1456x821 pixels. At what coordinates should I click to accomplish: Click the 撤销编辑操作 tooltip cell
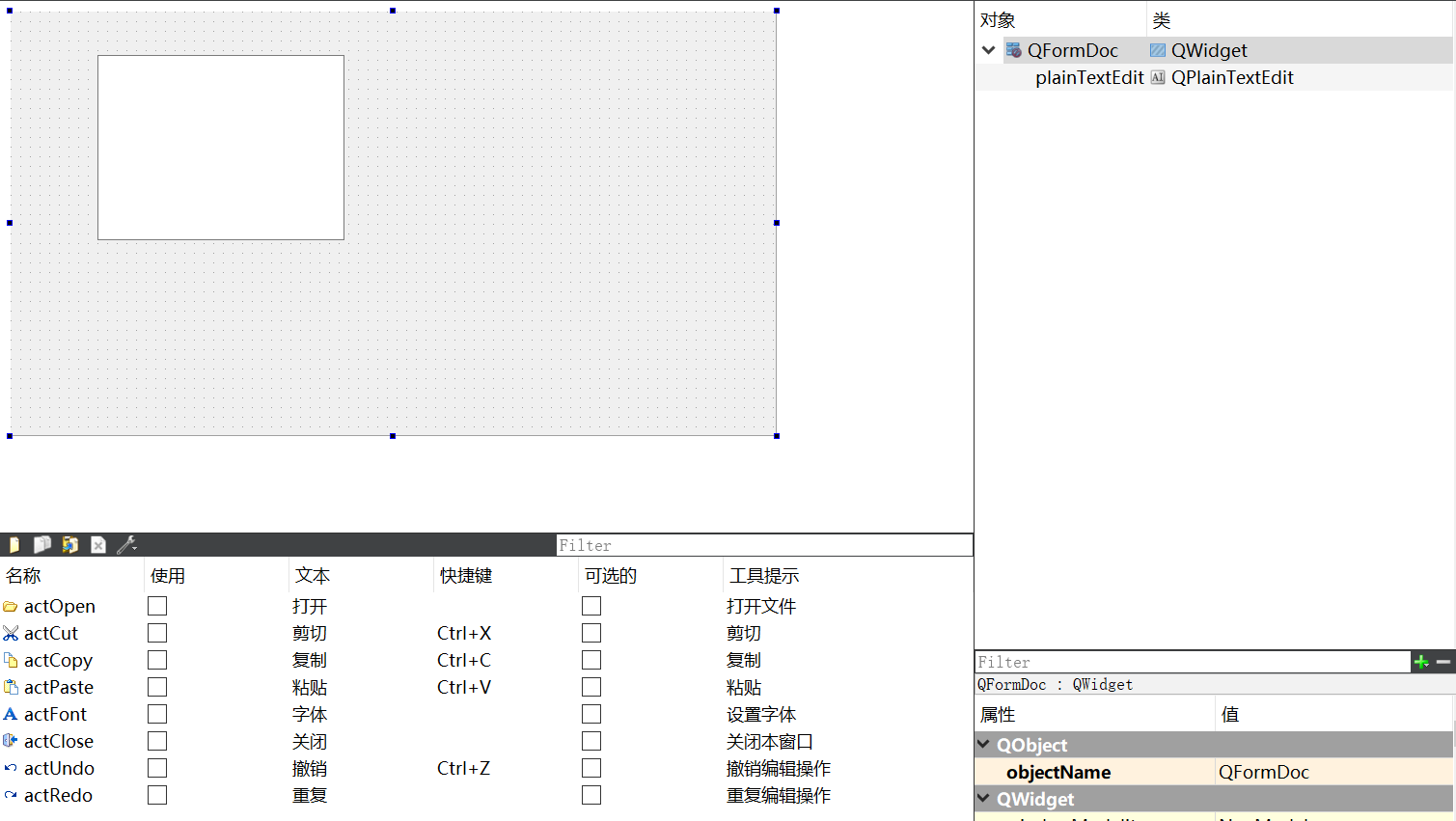pos(779,769)
